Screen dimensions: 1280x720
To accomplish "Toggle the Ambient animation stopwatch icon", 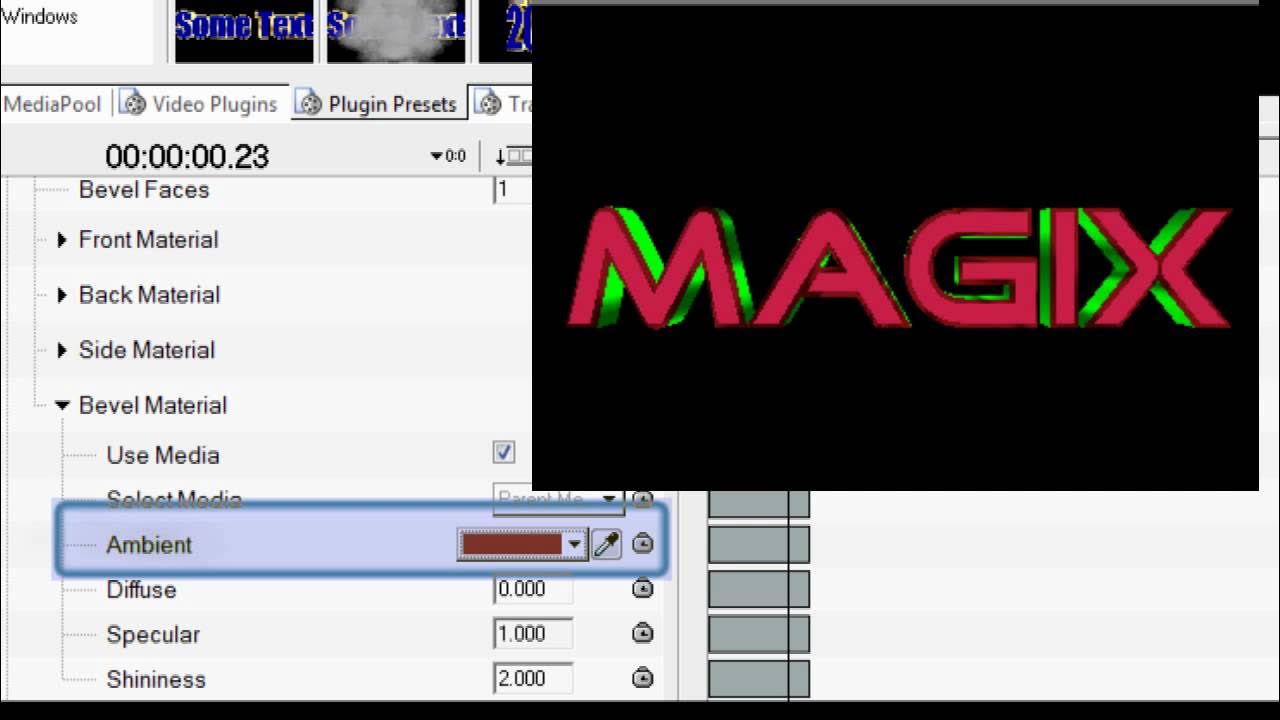I will coord(643,544).
